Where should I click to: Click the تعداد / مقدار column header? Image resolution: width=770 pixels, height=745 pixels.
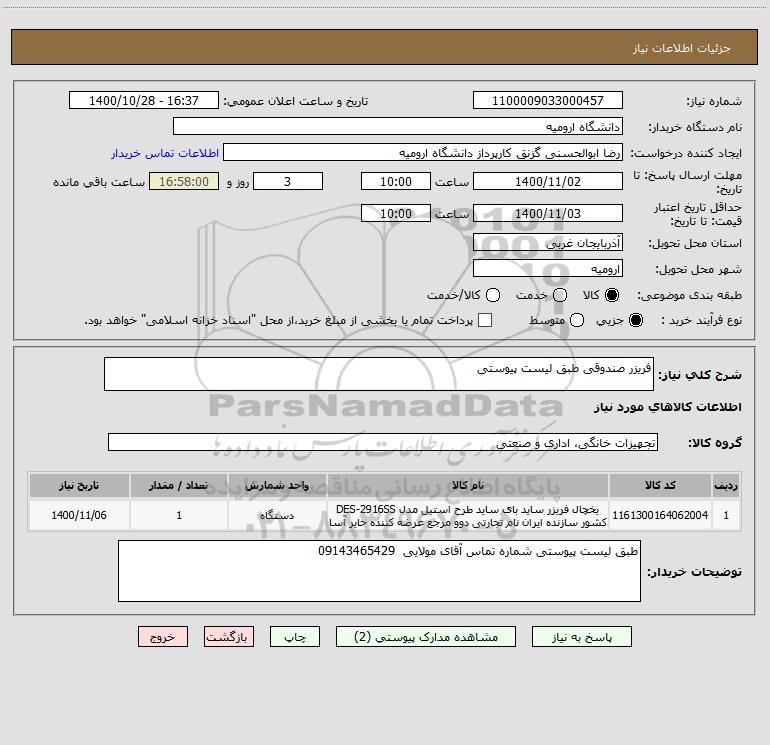[179, 486]
